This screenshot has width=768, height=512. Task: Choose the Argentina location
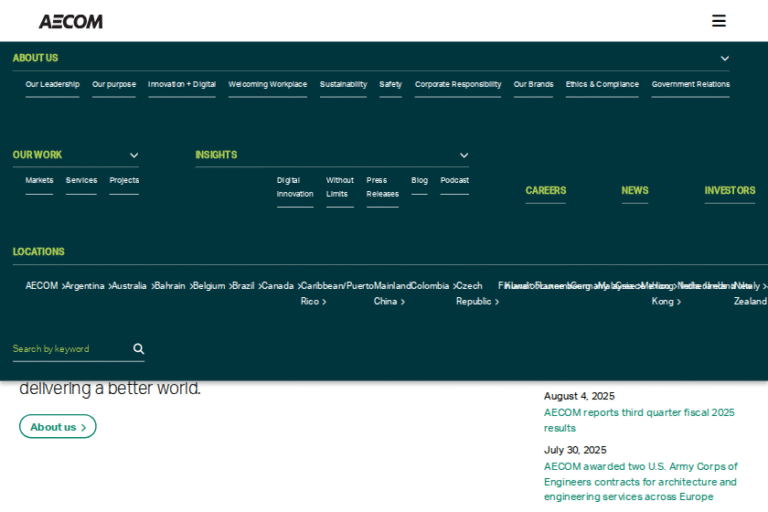click(86, 286)
